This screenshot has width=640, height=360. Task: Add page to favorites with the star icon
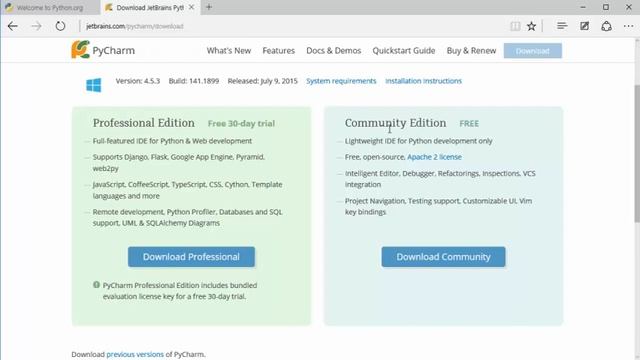pos(531,26)
